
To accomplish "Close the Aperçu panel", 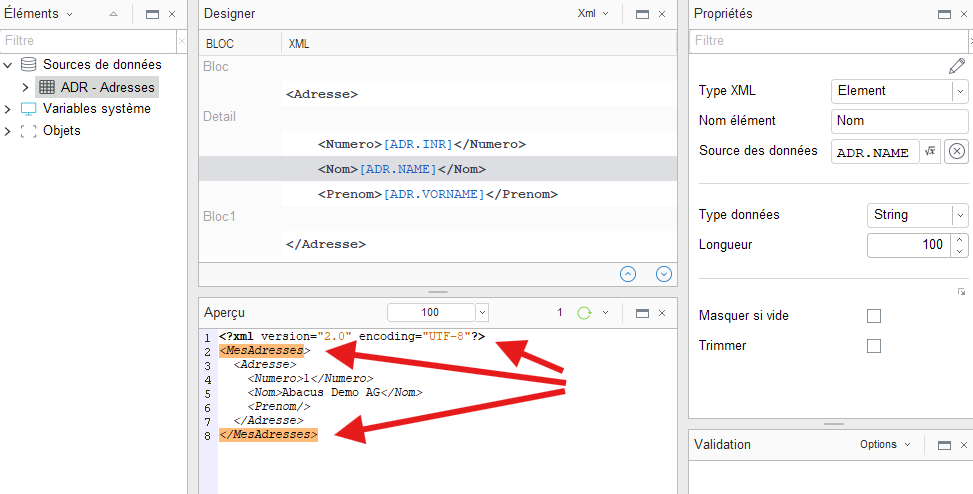I will click(662, 313).
